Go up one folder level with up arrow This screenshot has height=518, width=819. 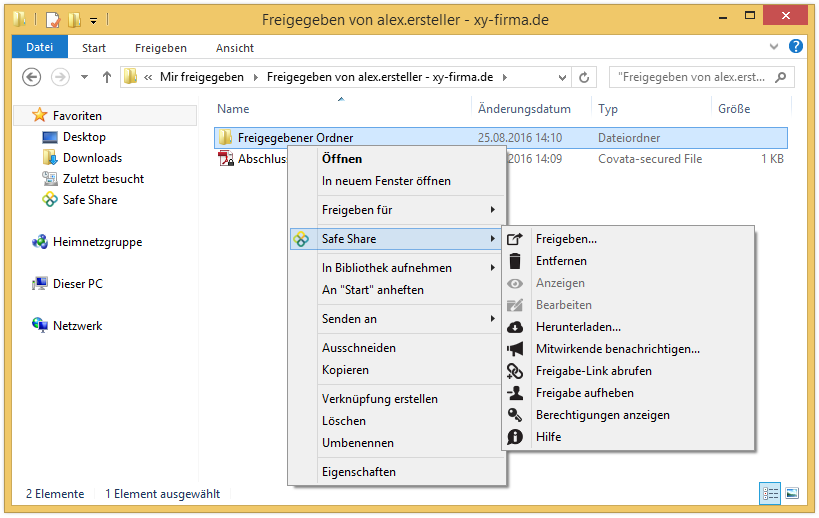tap(107, 77)
